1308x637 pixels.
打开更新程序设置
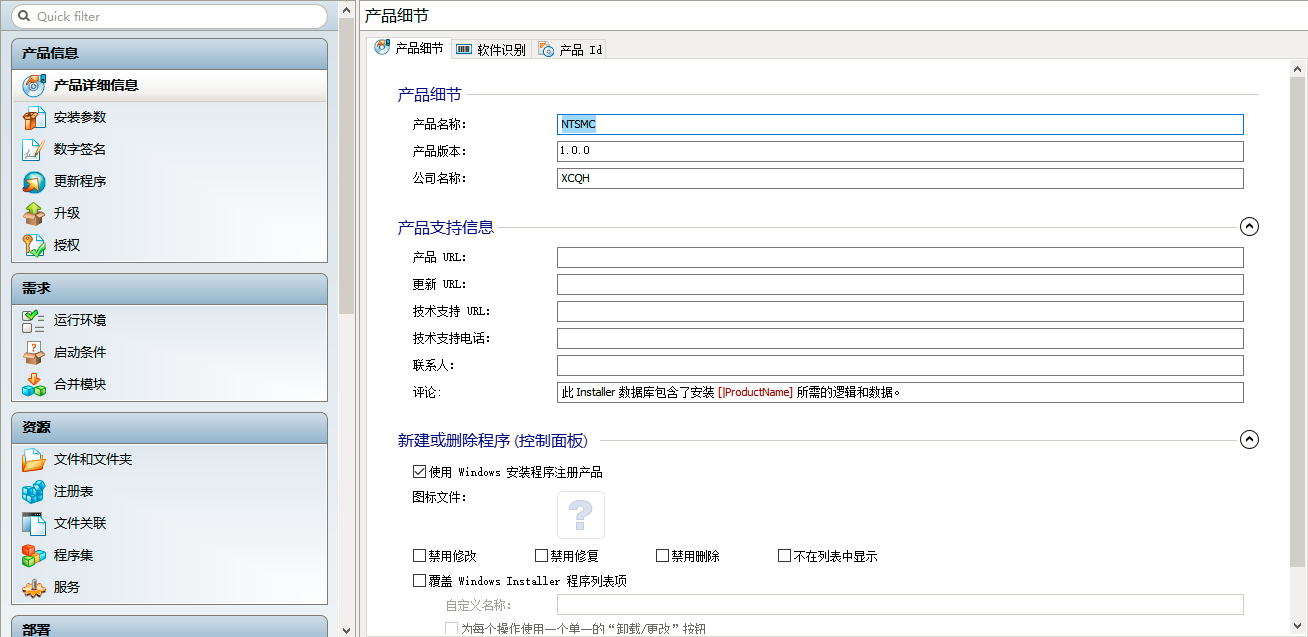80,181
